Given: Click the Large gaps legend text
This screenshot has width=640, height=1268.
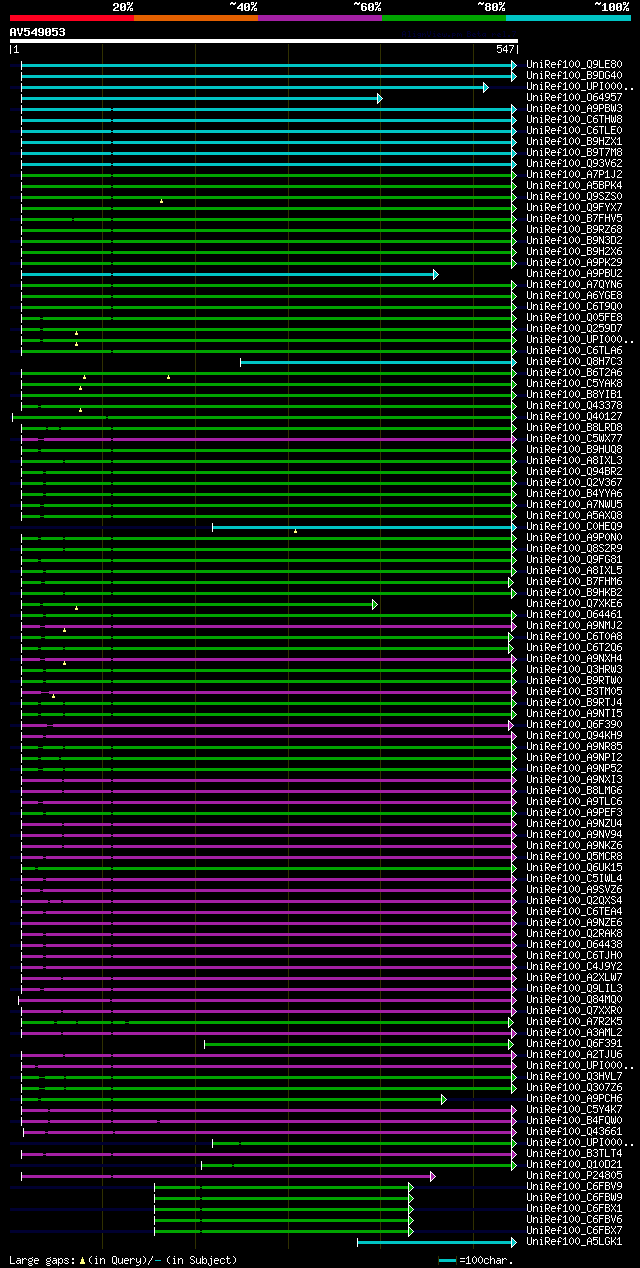Looking at the screenshot, I should [x=123, y=1260].
